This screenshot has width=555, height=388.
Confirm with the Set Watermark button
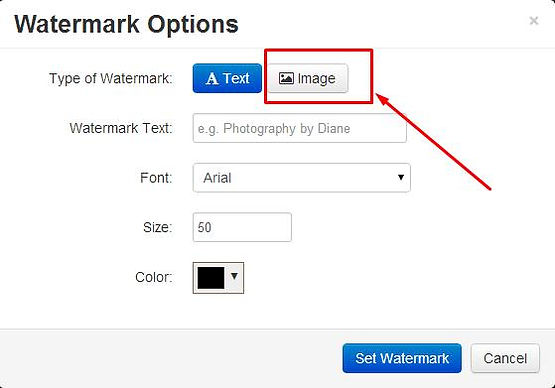pos(402,358)
